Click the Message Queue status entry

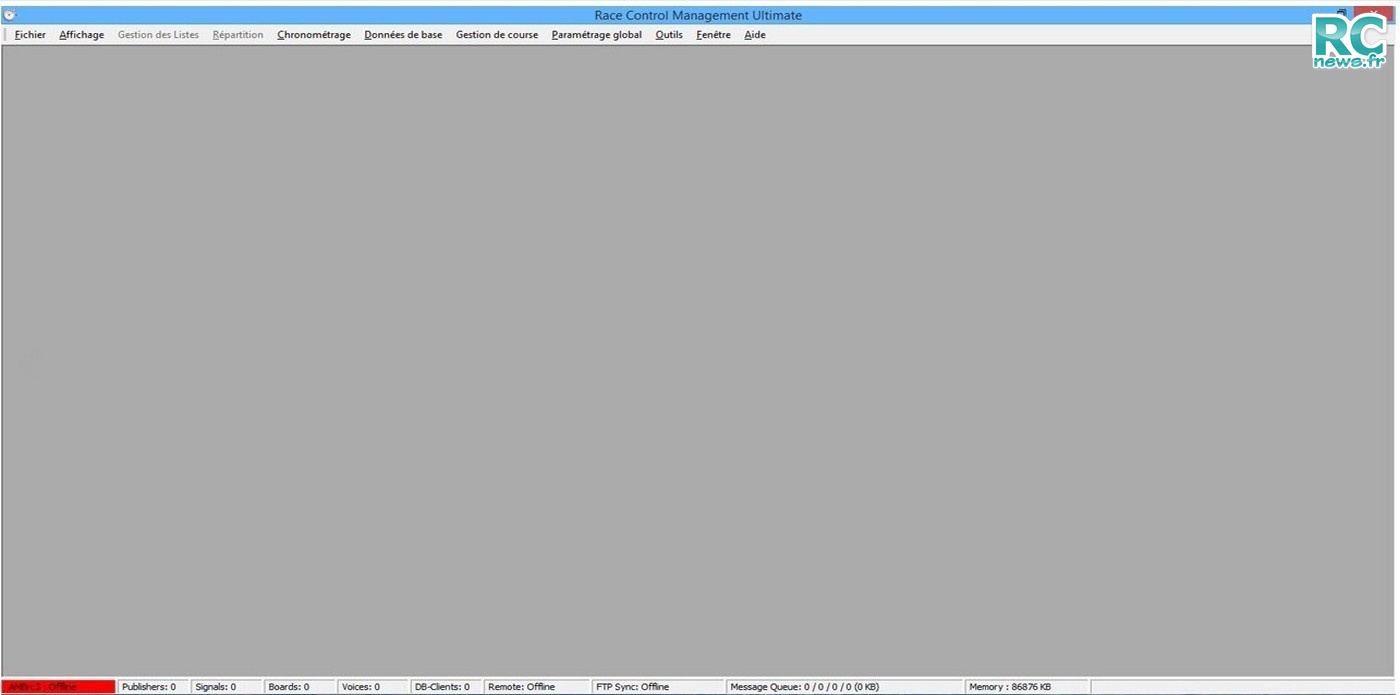845,687
